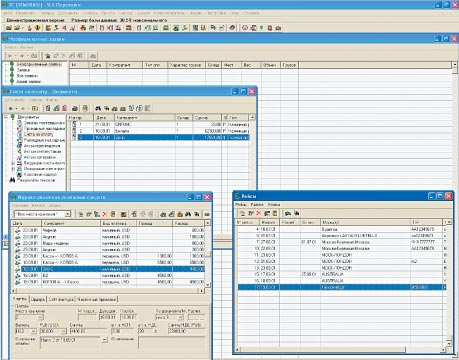
Task: Click the down arrow of Рейсы vertical scrollbar
Action: [x=449, y=343]
